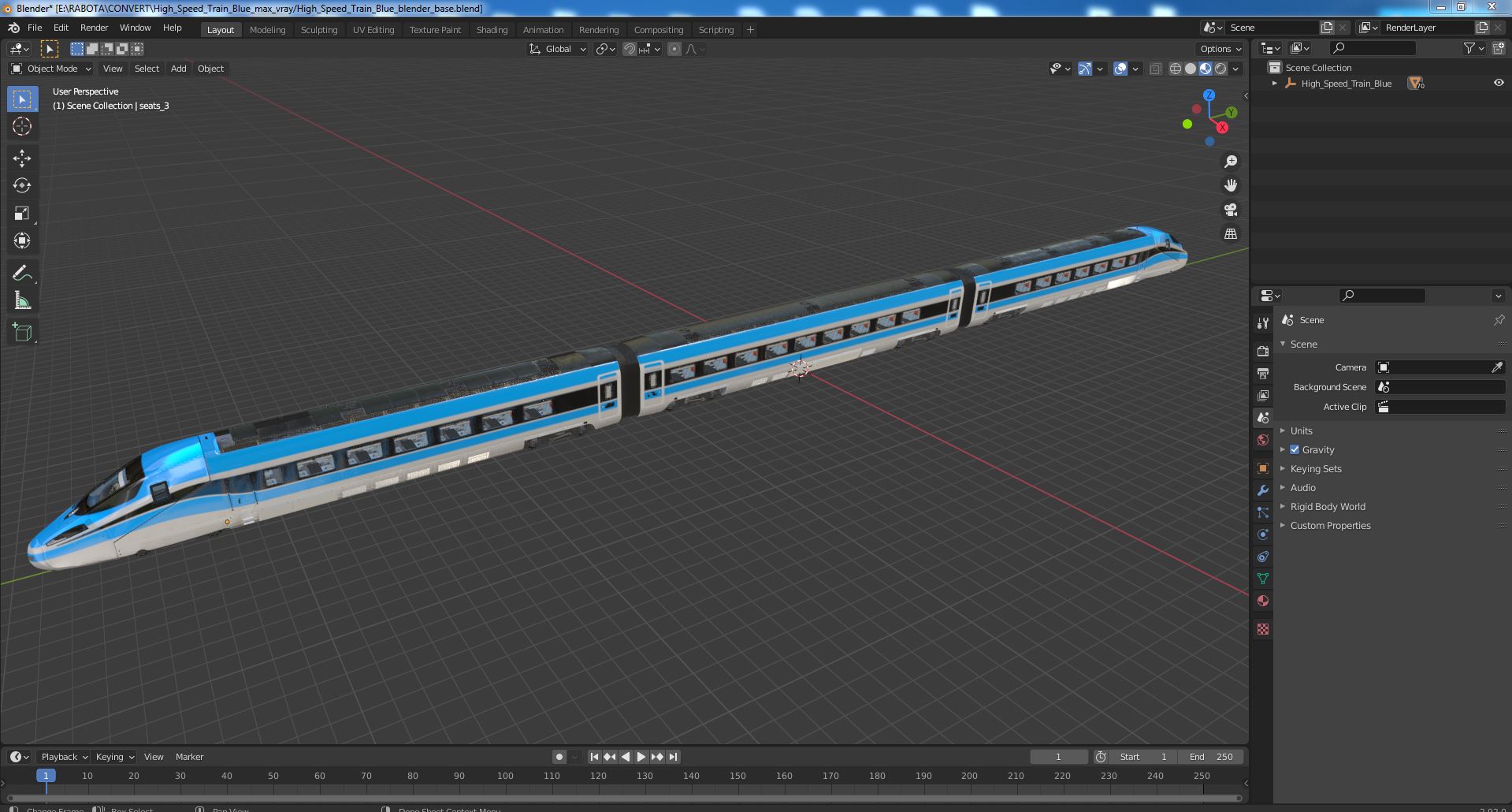This screenshot has width=1512, height=812.
Task: Open the Playback dropdown
Action: tap(63, 757)
